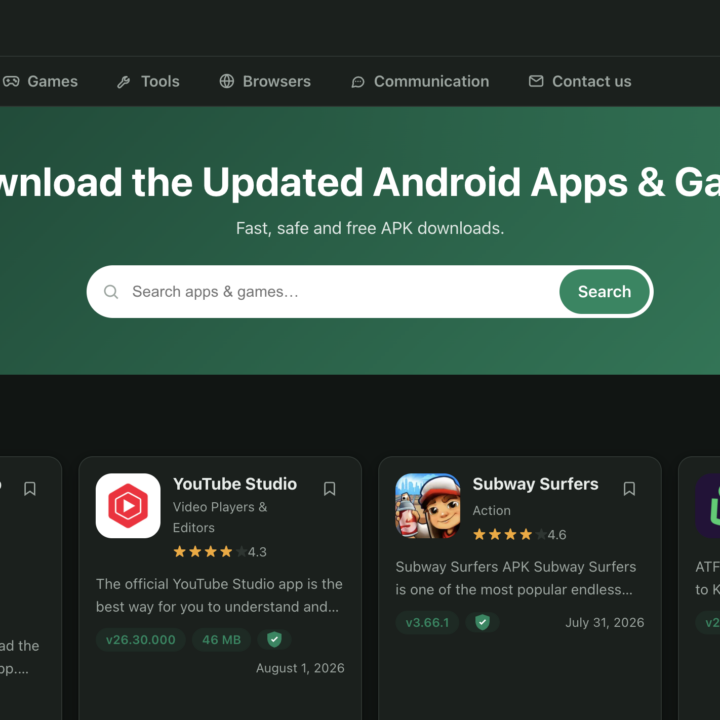This screenshot has width=720, height=720.
Task: Open the YouTube Studio title link
Action: [235, 484]
